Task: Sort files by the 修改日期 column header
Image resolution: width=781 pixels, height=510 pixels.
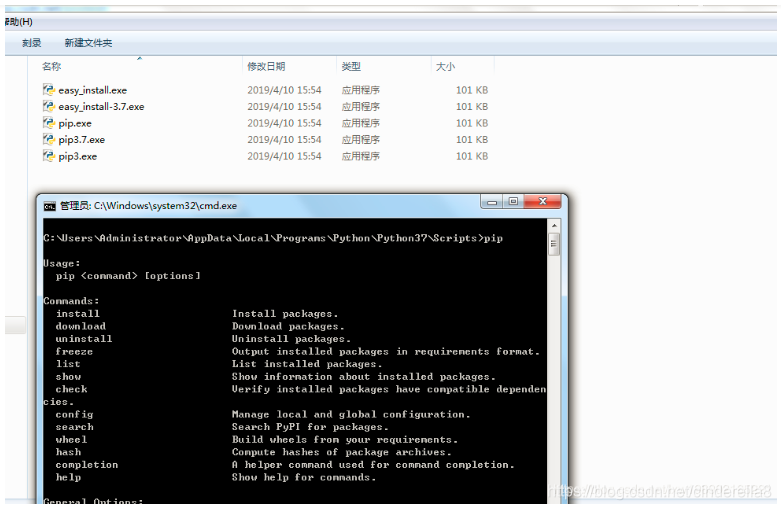Action: pos(266,66)
